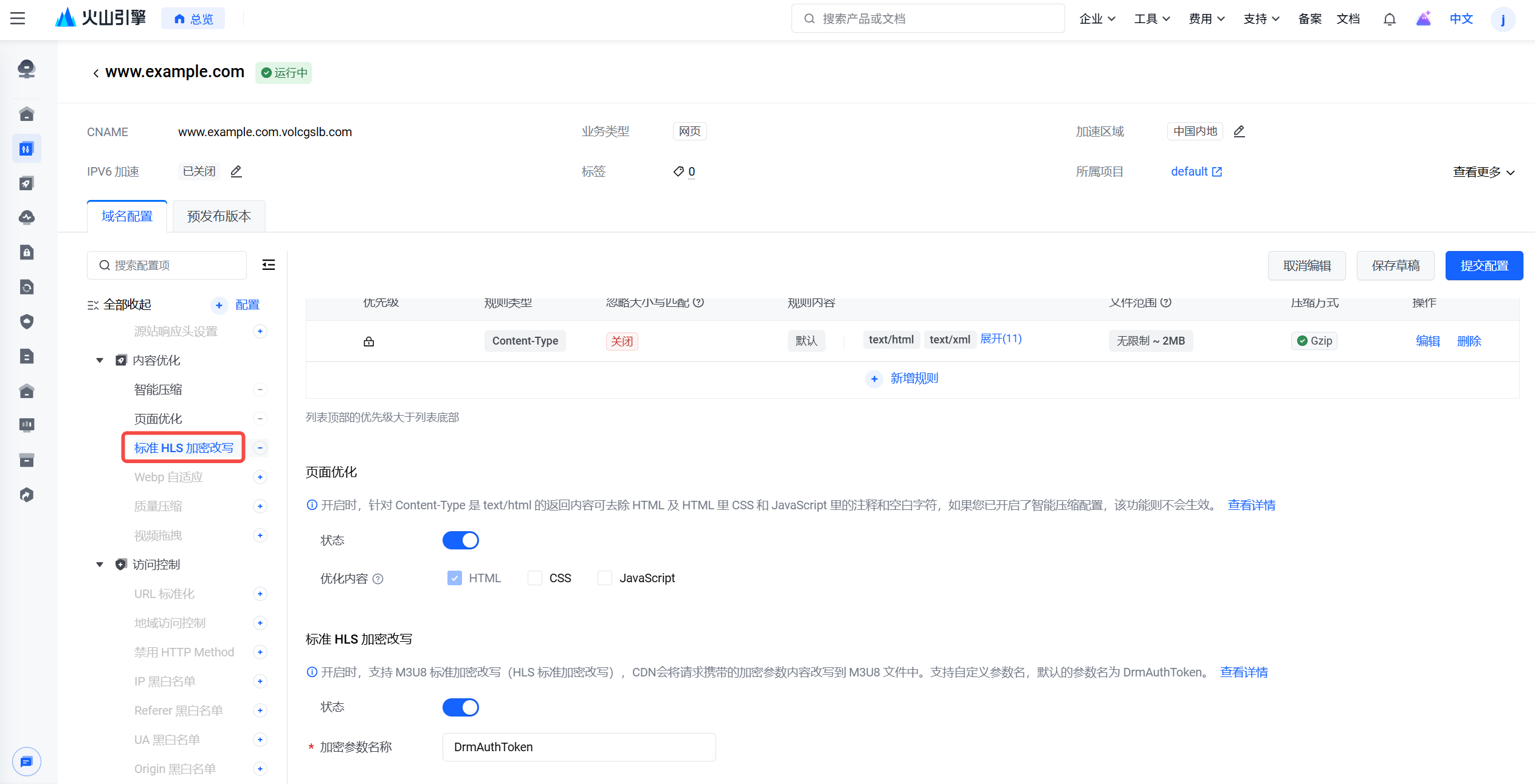Check the CSS optimization checkbox
The width and height of the screenshot is (1535, 784).
534,578
